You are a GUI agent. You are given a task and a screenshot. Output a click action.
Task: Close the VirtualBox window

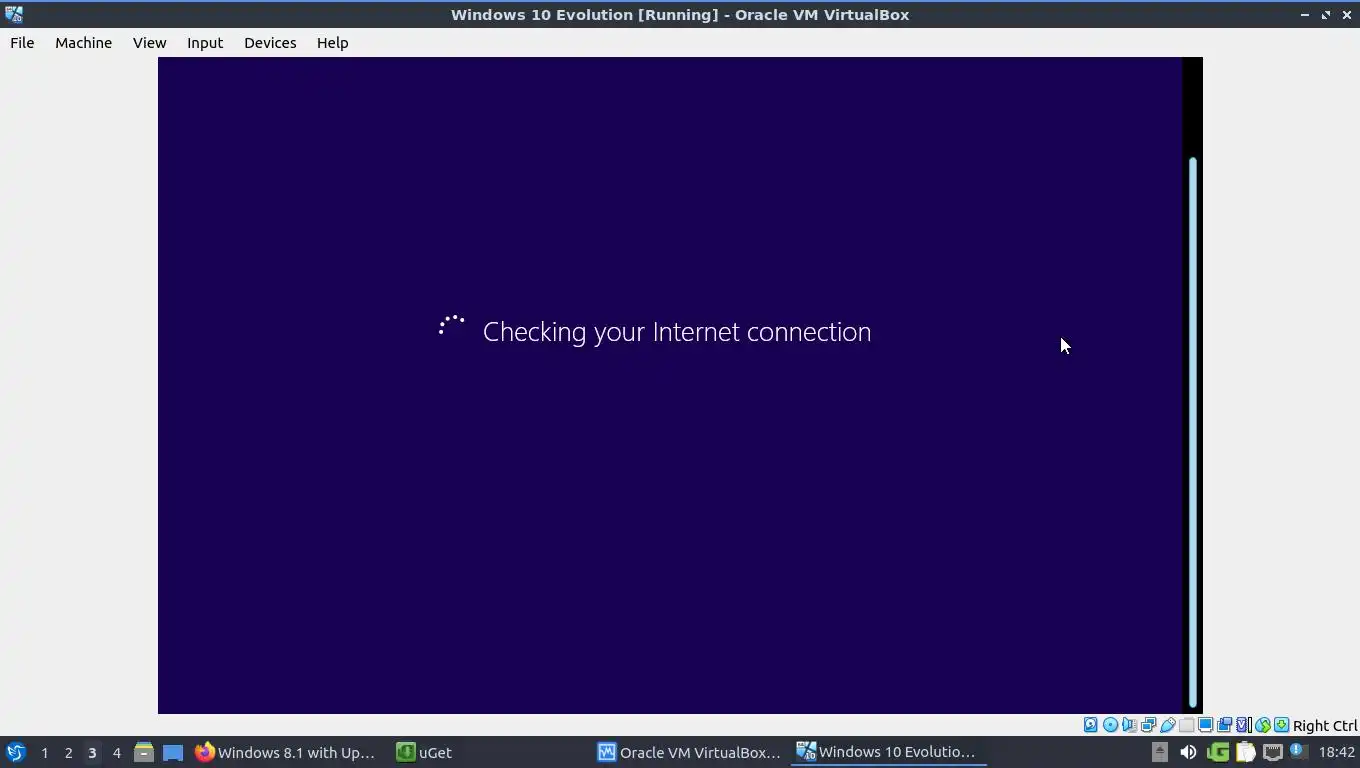[1347, 15]
